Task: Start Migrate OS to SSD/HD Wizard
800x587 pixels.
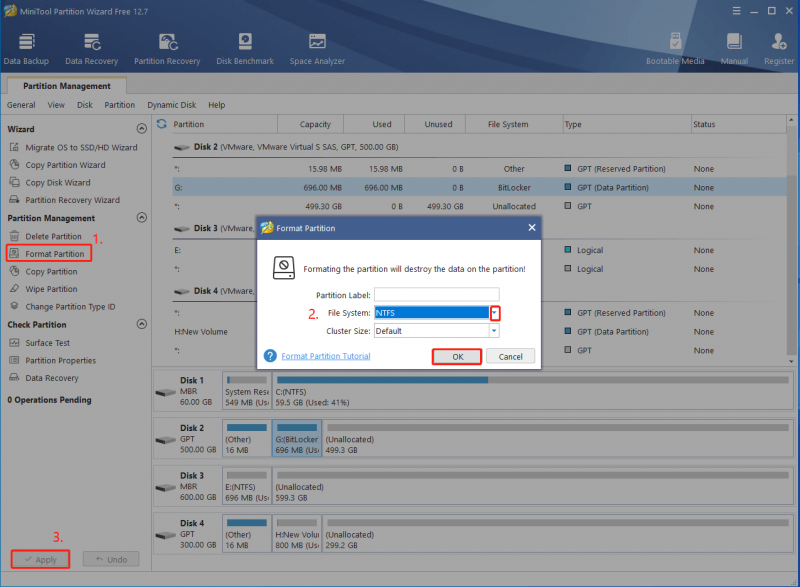Action: coord(73,147)
